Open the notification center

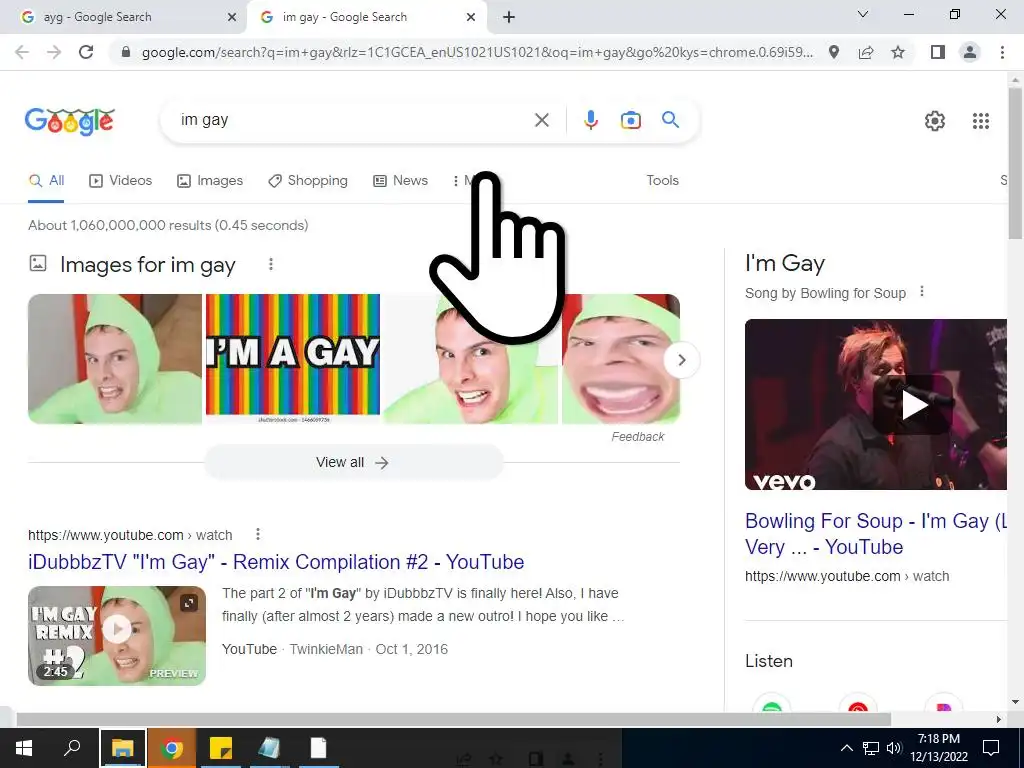[x=991, y=748]
